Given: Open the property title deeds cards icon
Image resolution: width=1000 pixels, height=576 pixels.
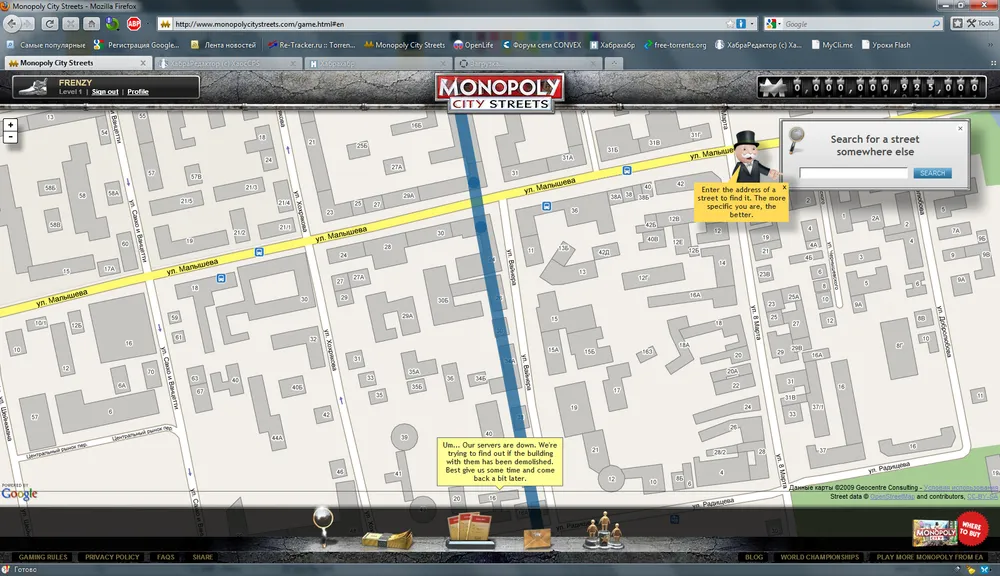Looking at the screenshot, I should [x=471, y=530].
